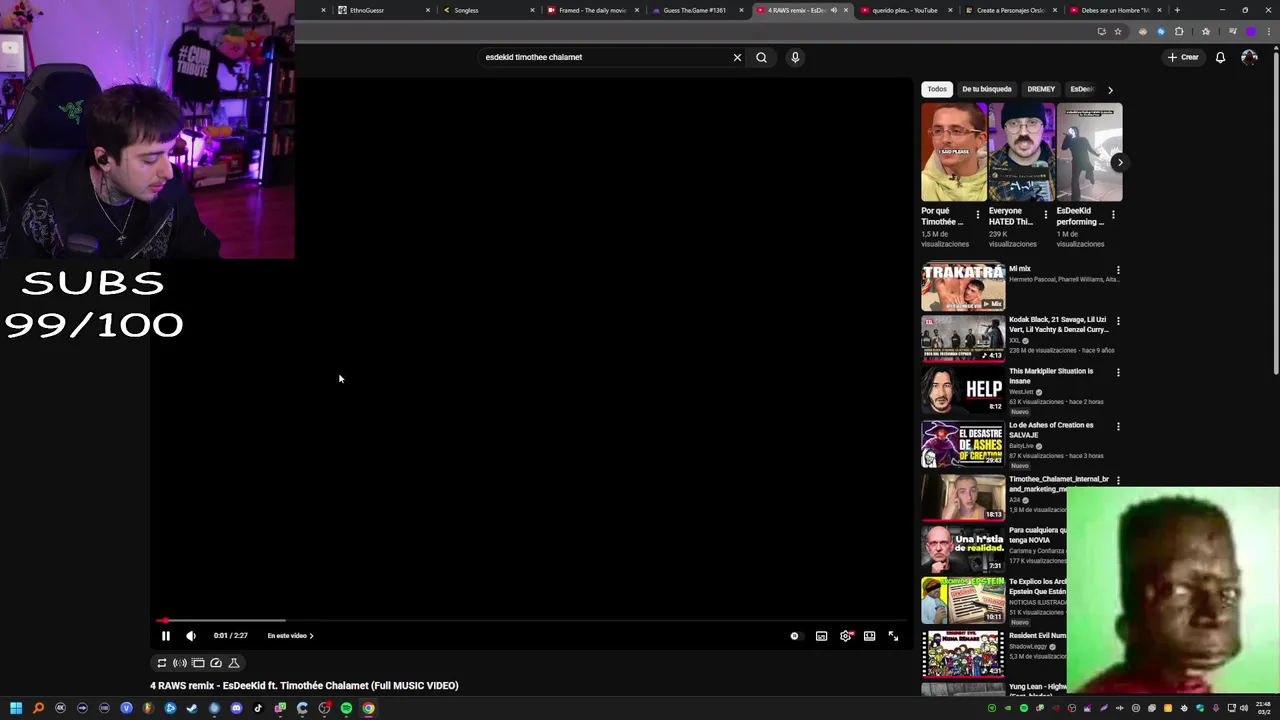Open 'Mi mix' playlist title
Viewport: 1280px width, 720px height.
pyautogui.click(x=1020, y=269)
